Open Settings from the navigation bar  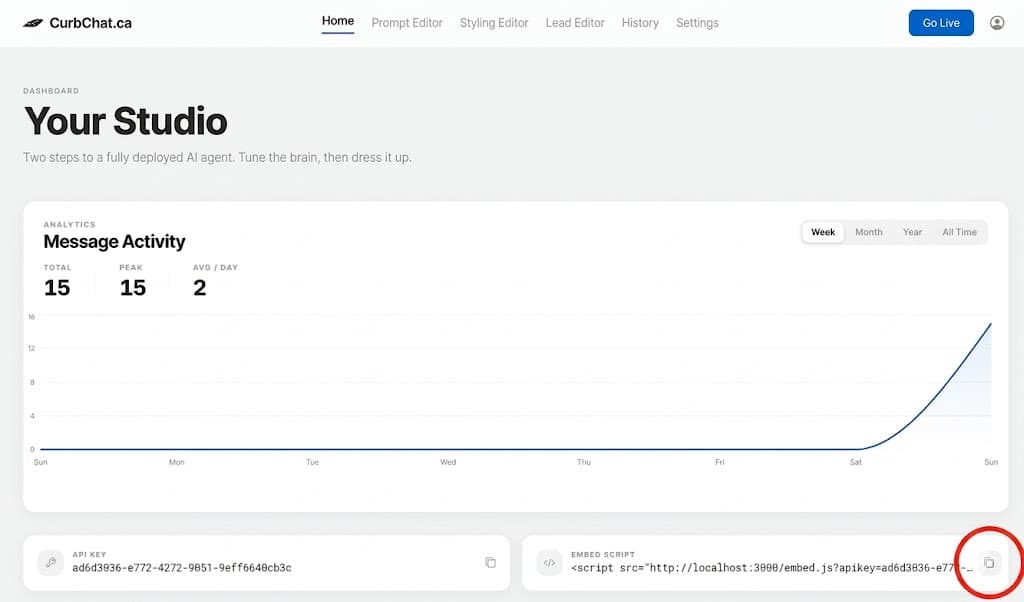pyautogui.click(x=697, y=22)
